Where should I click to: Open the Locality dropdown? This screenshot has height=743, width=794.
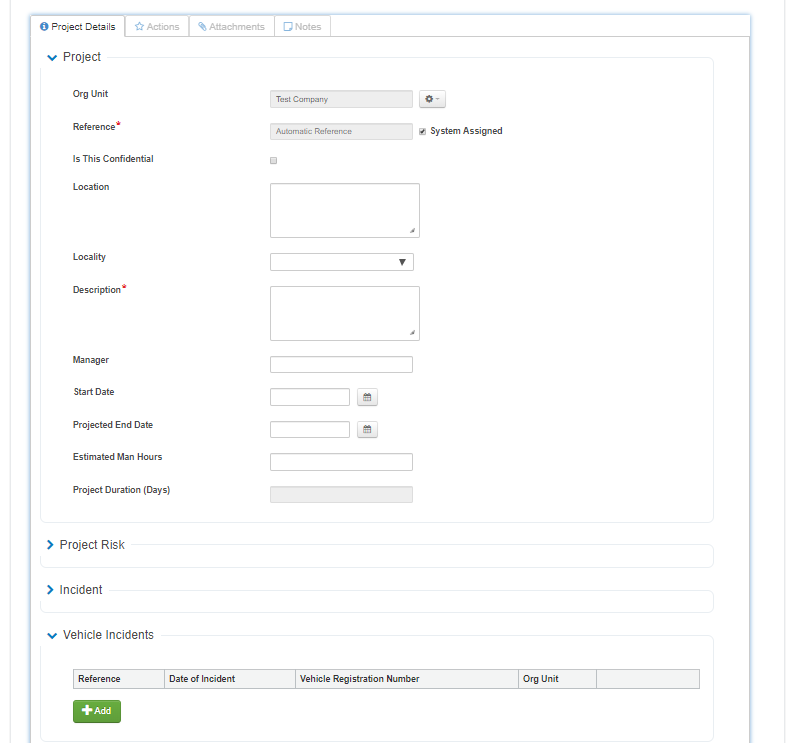pos(342,262)
